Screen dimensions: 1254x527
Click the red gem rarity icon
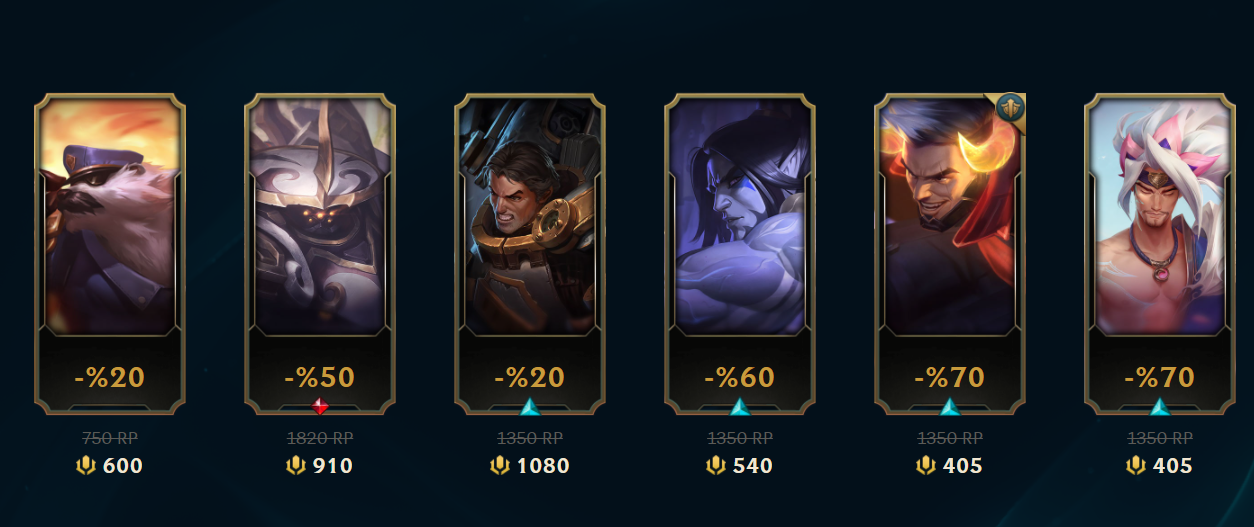[320, 406]
